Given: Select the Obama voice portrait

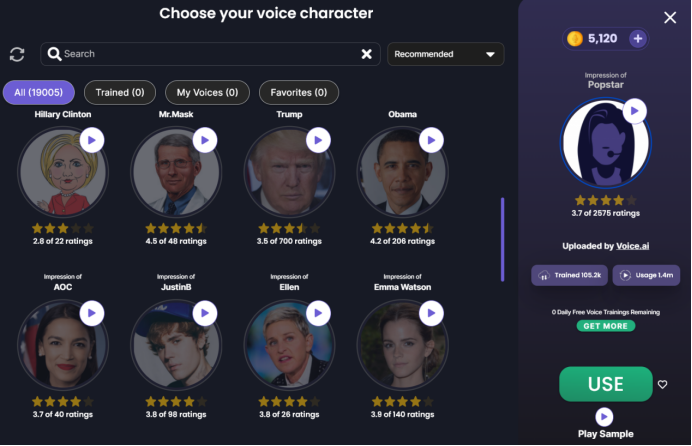Looking at the screenshot, I should coord(402,172).
